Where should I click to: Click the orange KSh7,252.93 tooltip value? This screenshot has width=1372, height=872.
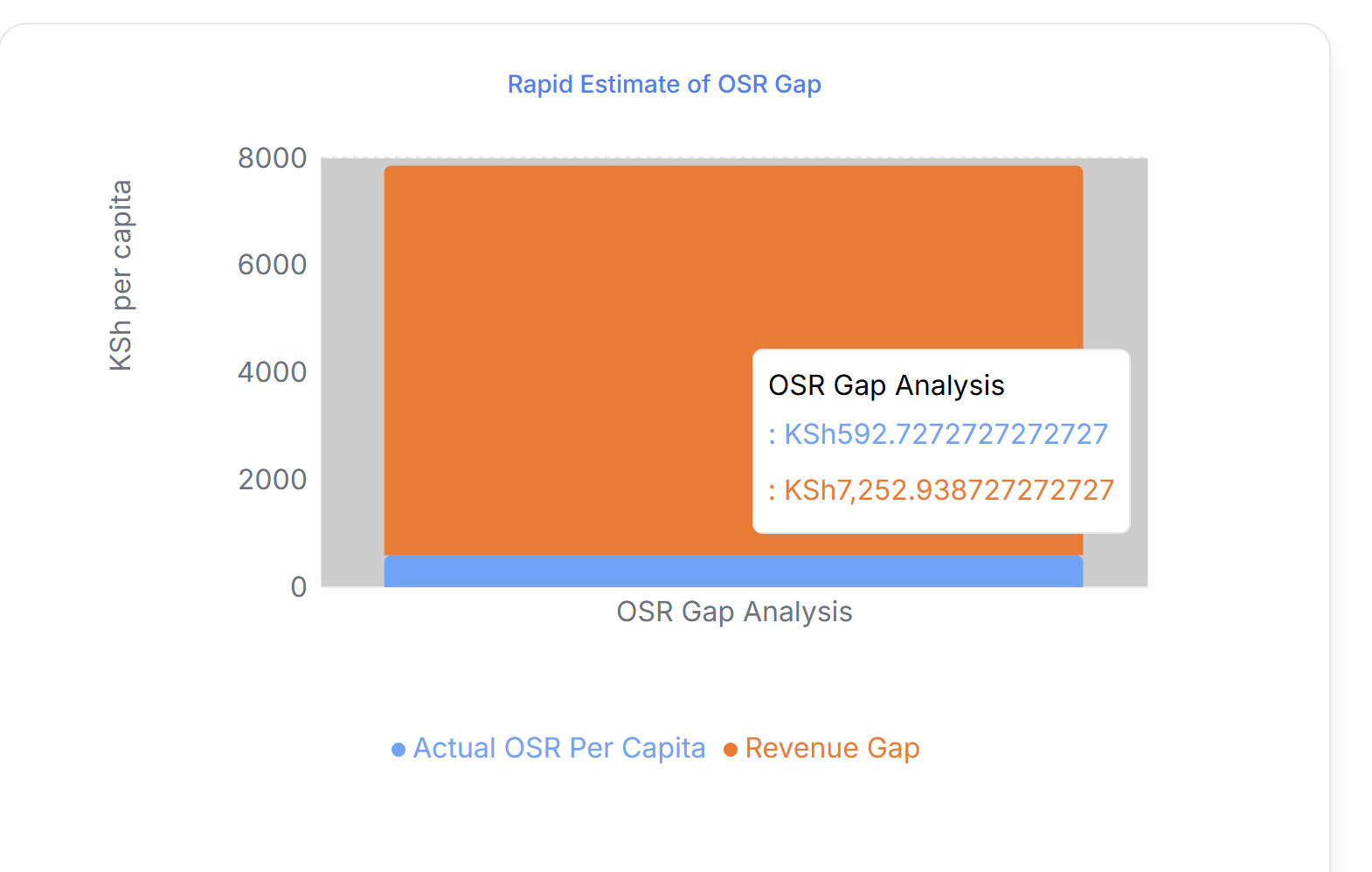948,490
